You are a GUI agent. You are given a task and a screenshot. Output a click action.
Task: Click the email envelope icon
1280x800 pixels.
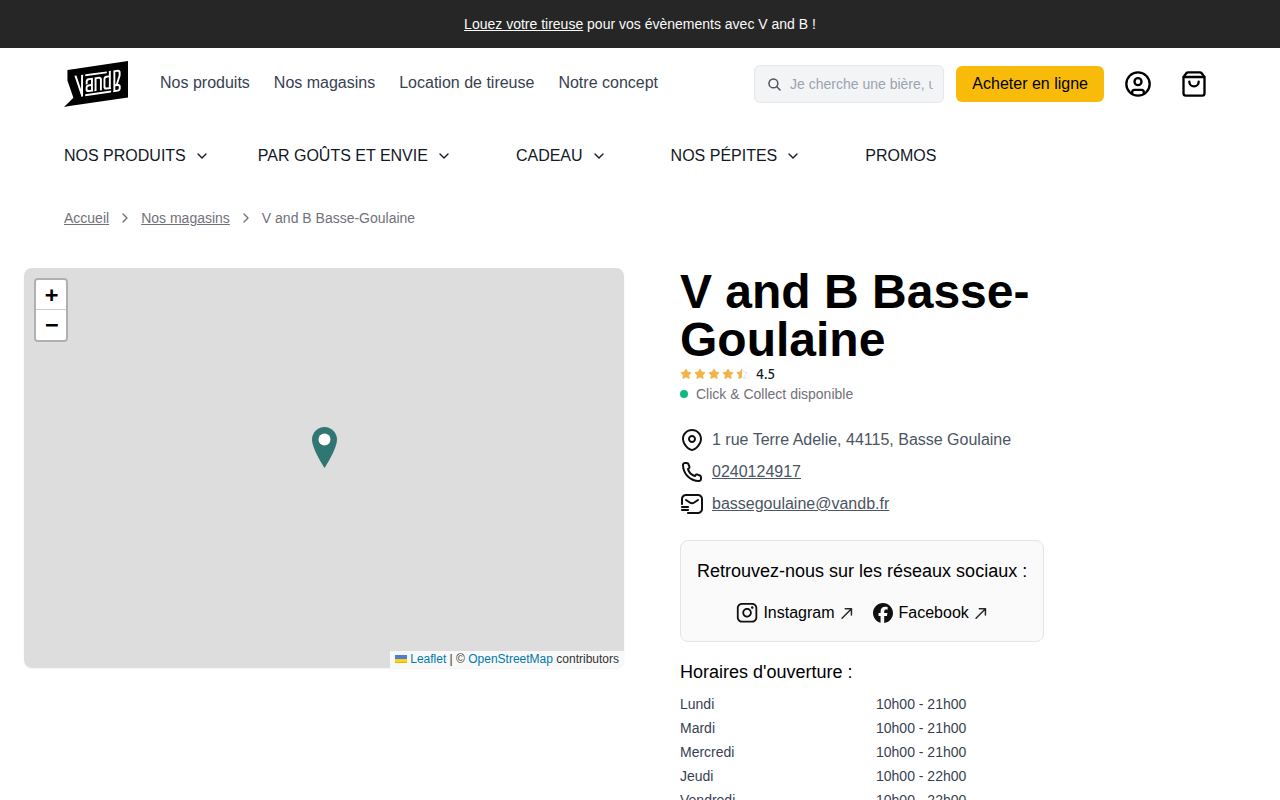691,503
